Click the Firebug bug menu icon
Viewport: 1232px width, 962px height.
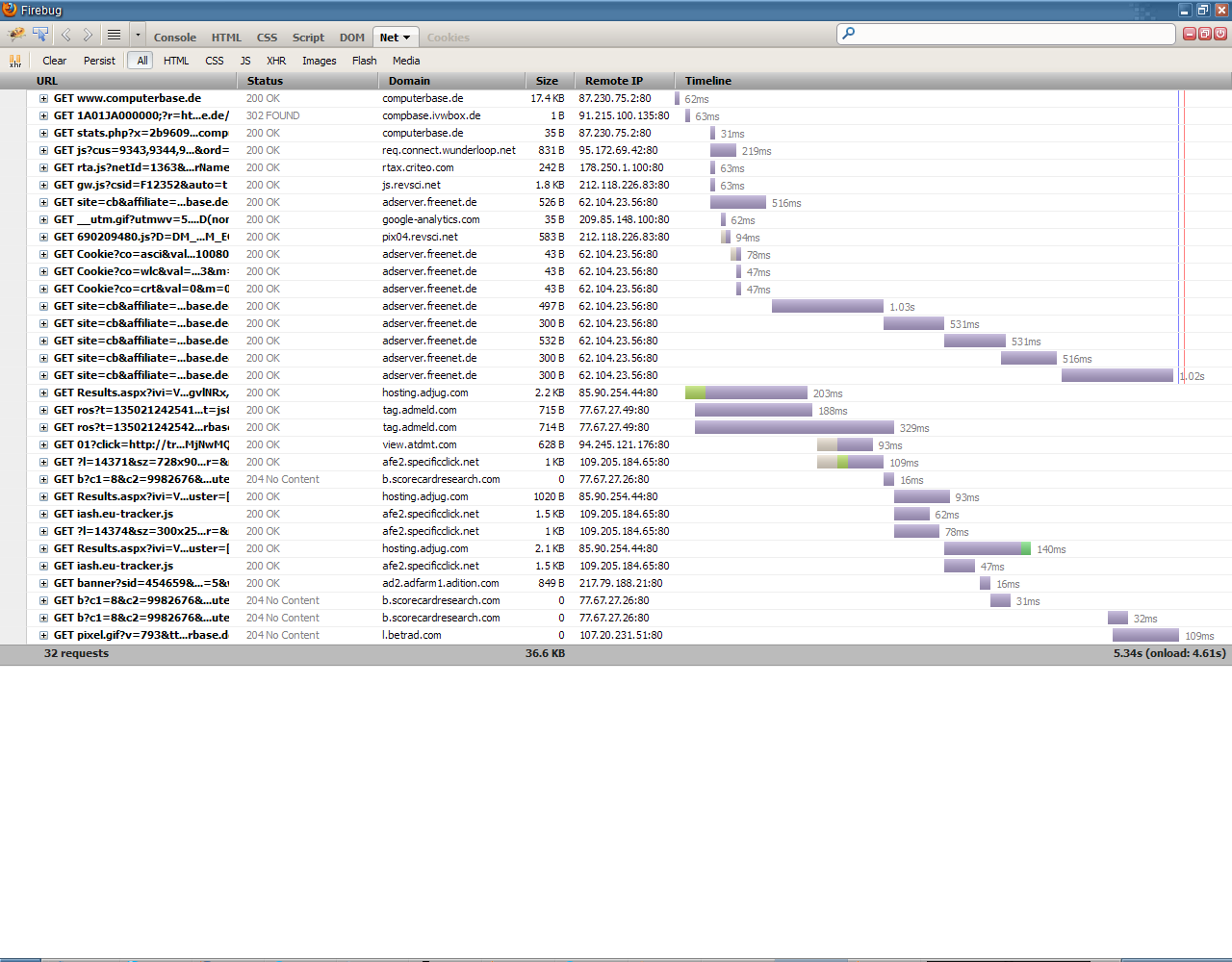(x=16, y=35)
